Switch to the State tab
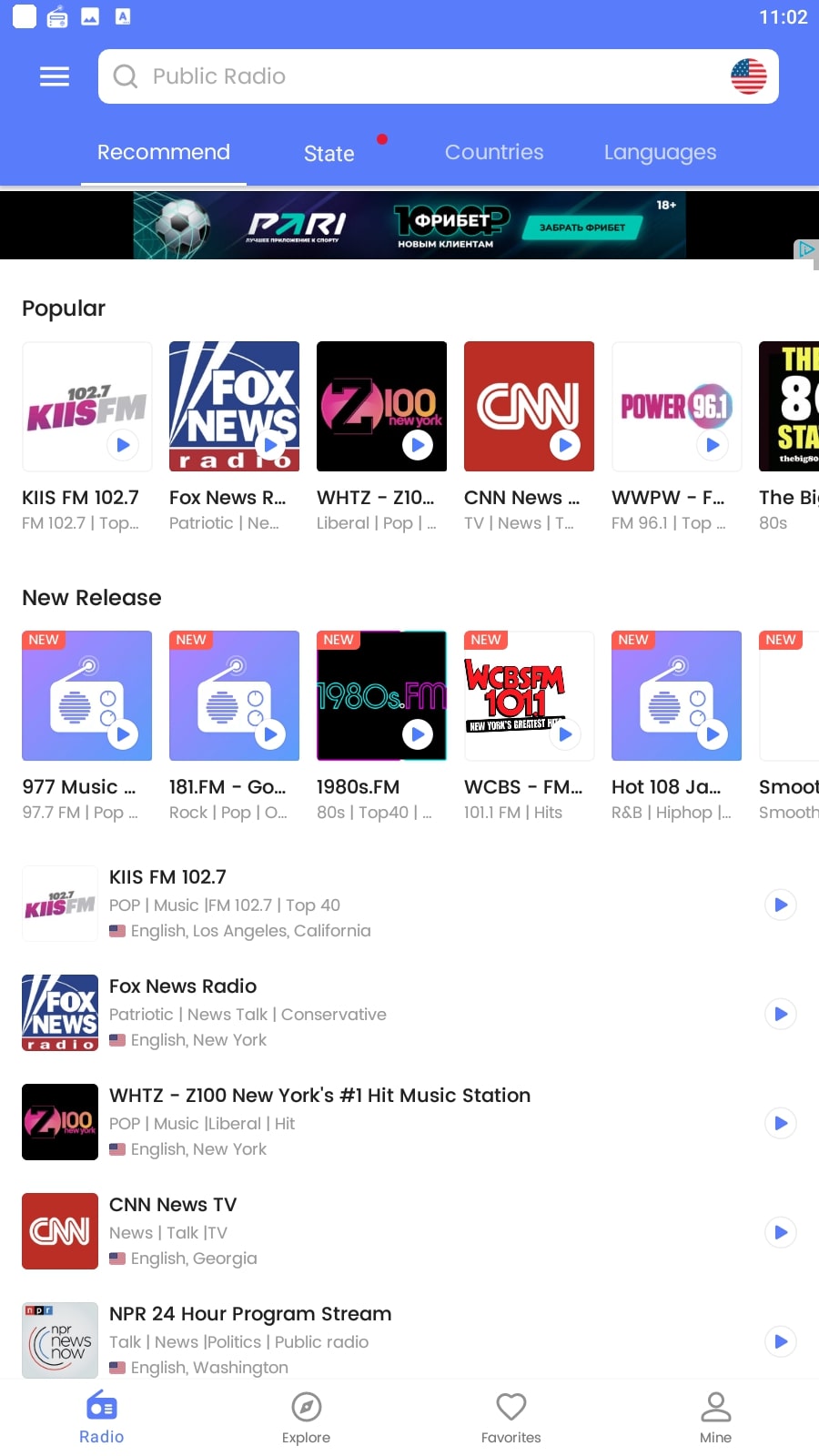Image resolution: width=819 pixels, height=1456 pixels. (329, 154)
